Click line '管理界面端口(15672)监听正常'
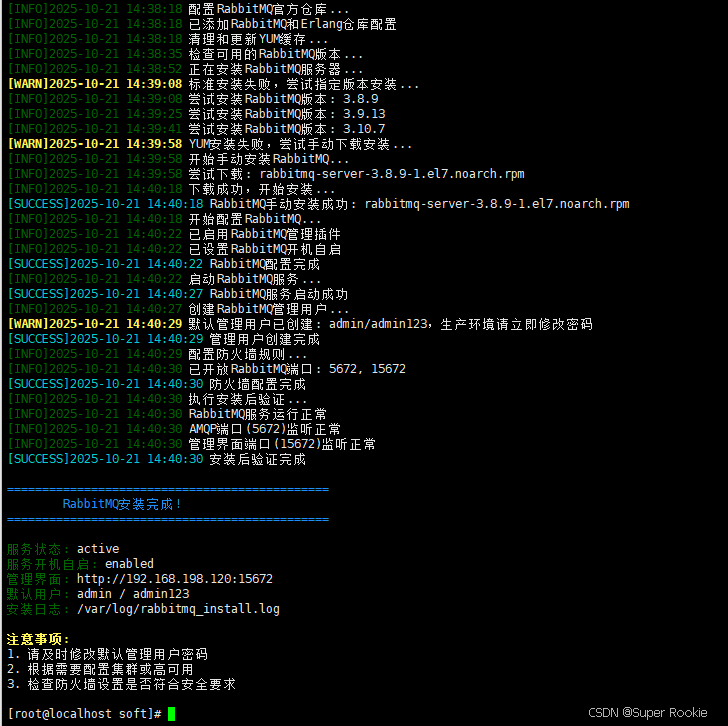The height and width of the screenshot is (726, 728). click(x=192, y=444)
